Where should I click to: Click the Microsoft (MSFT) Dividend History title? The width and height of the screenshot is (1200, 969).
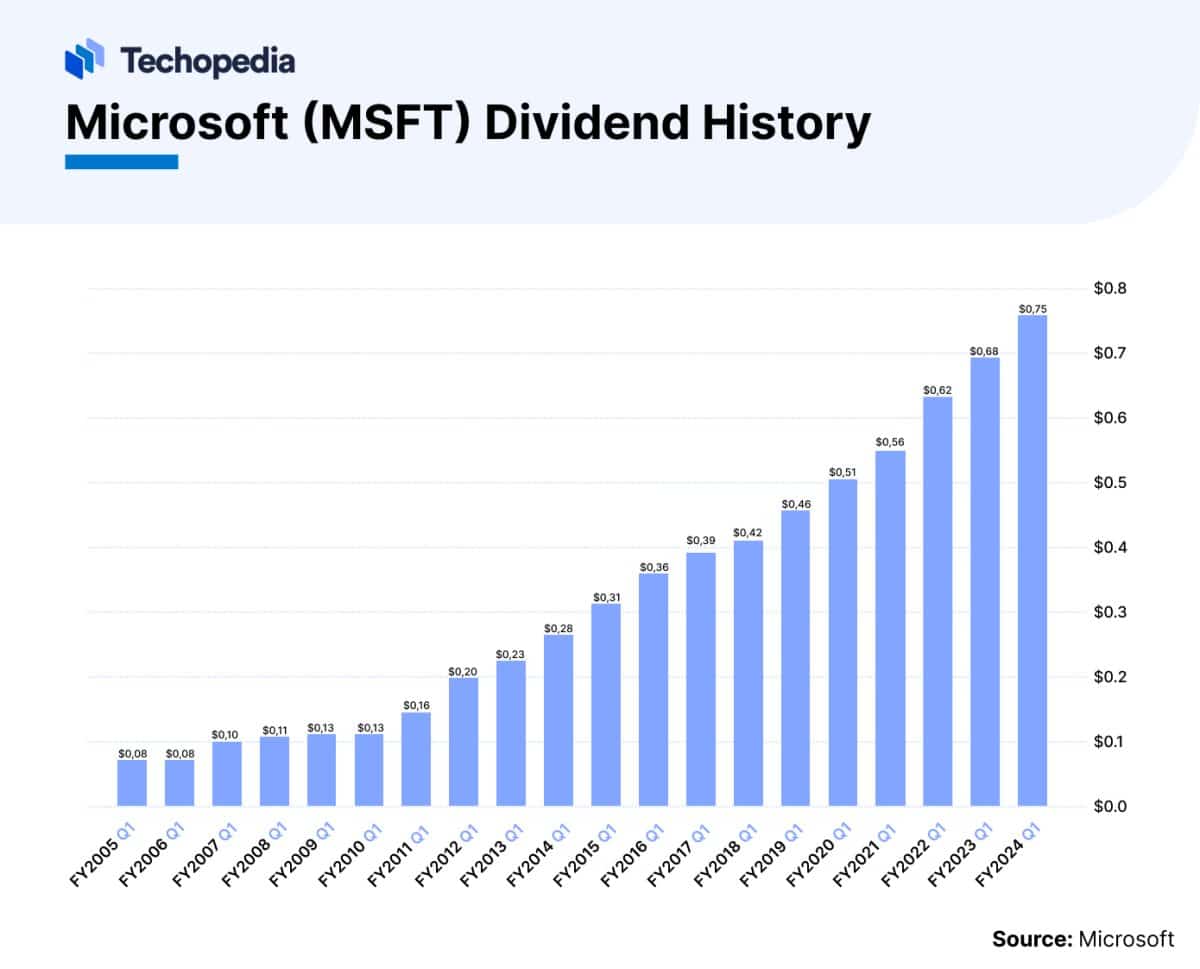pyautogui.click(x=467, y=123)
